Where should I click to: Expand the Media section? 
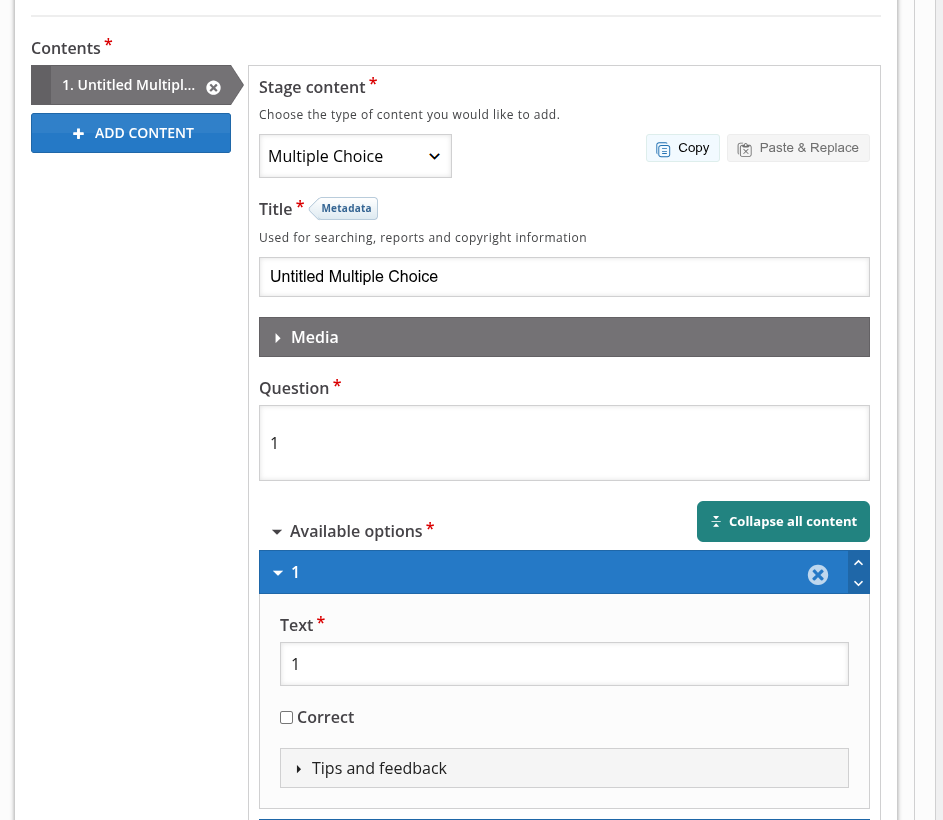pos(564,337)
